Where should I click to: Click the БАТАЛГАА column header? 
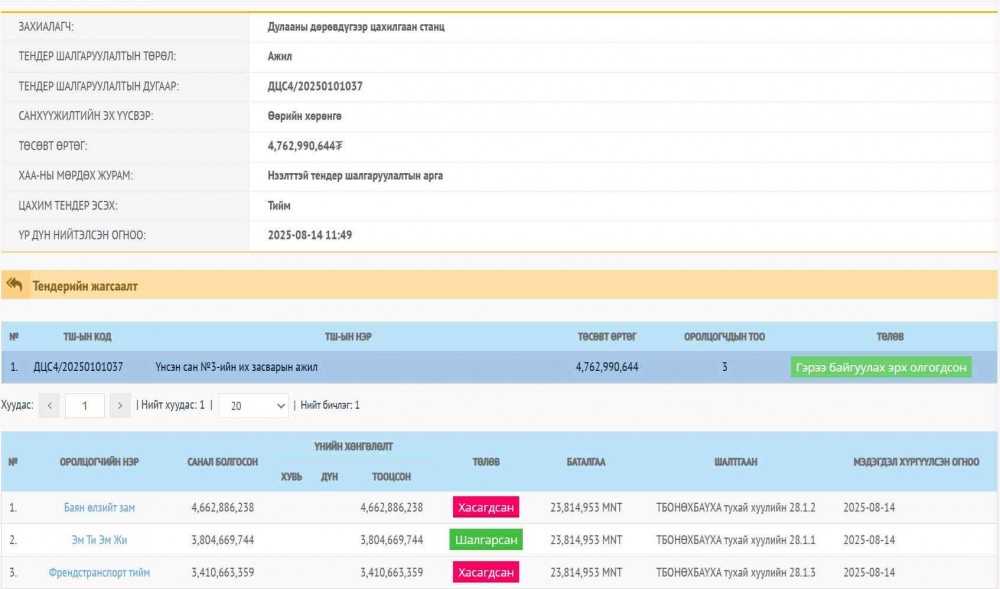[585, 461]
